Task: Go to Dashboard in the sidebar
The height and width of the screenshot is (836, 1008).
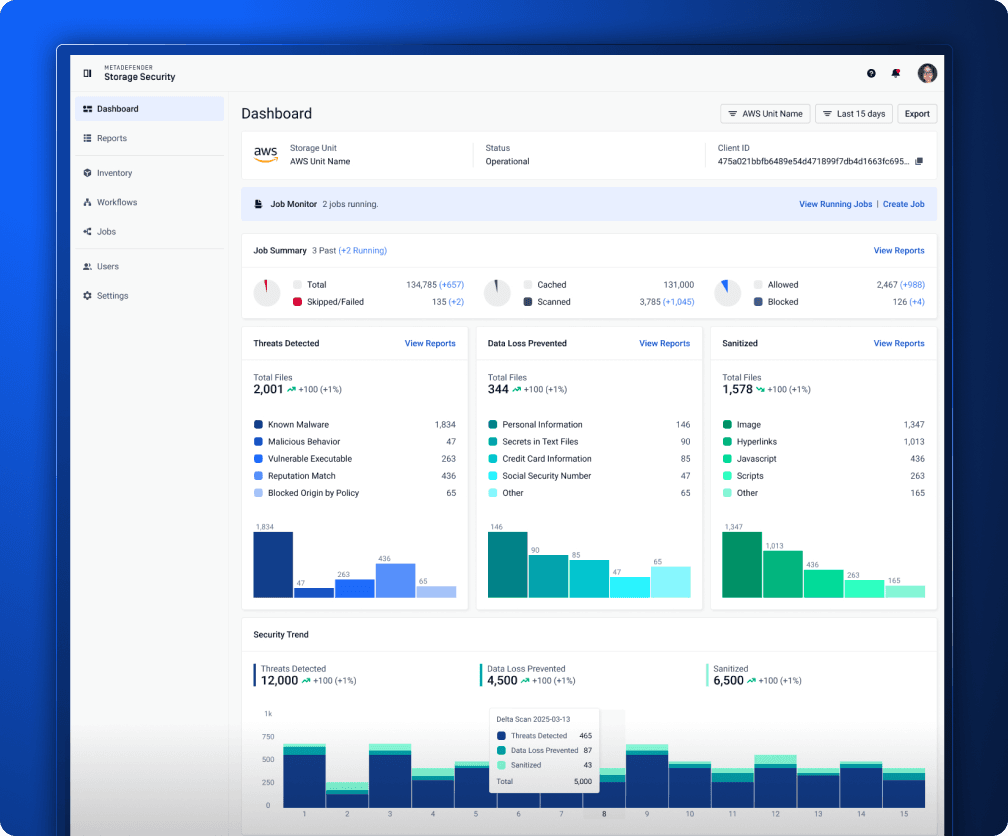Action: pos(149,109)
